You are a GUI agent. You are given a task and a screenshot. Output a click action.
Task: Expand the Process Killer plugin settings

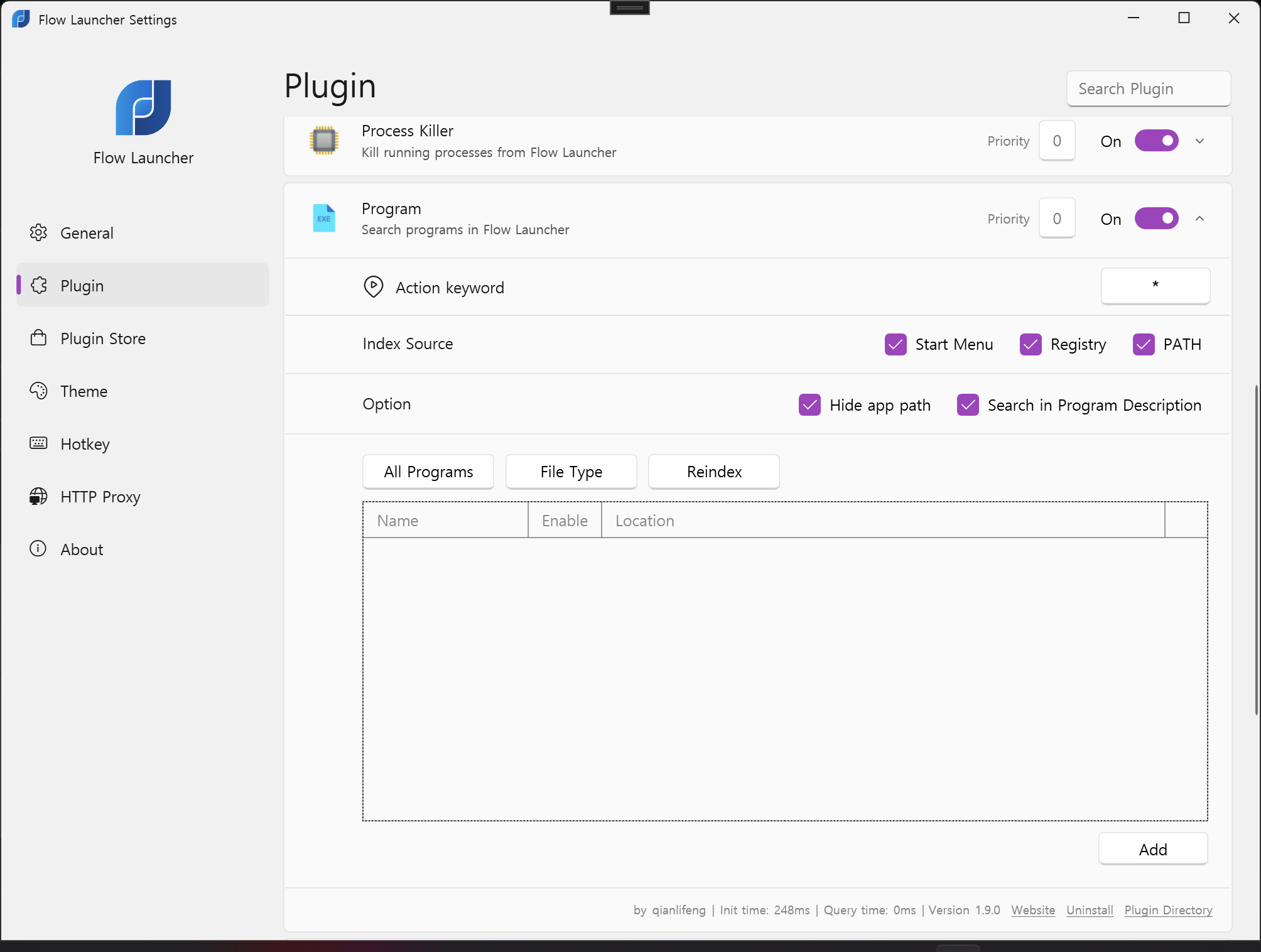1199,141
